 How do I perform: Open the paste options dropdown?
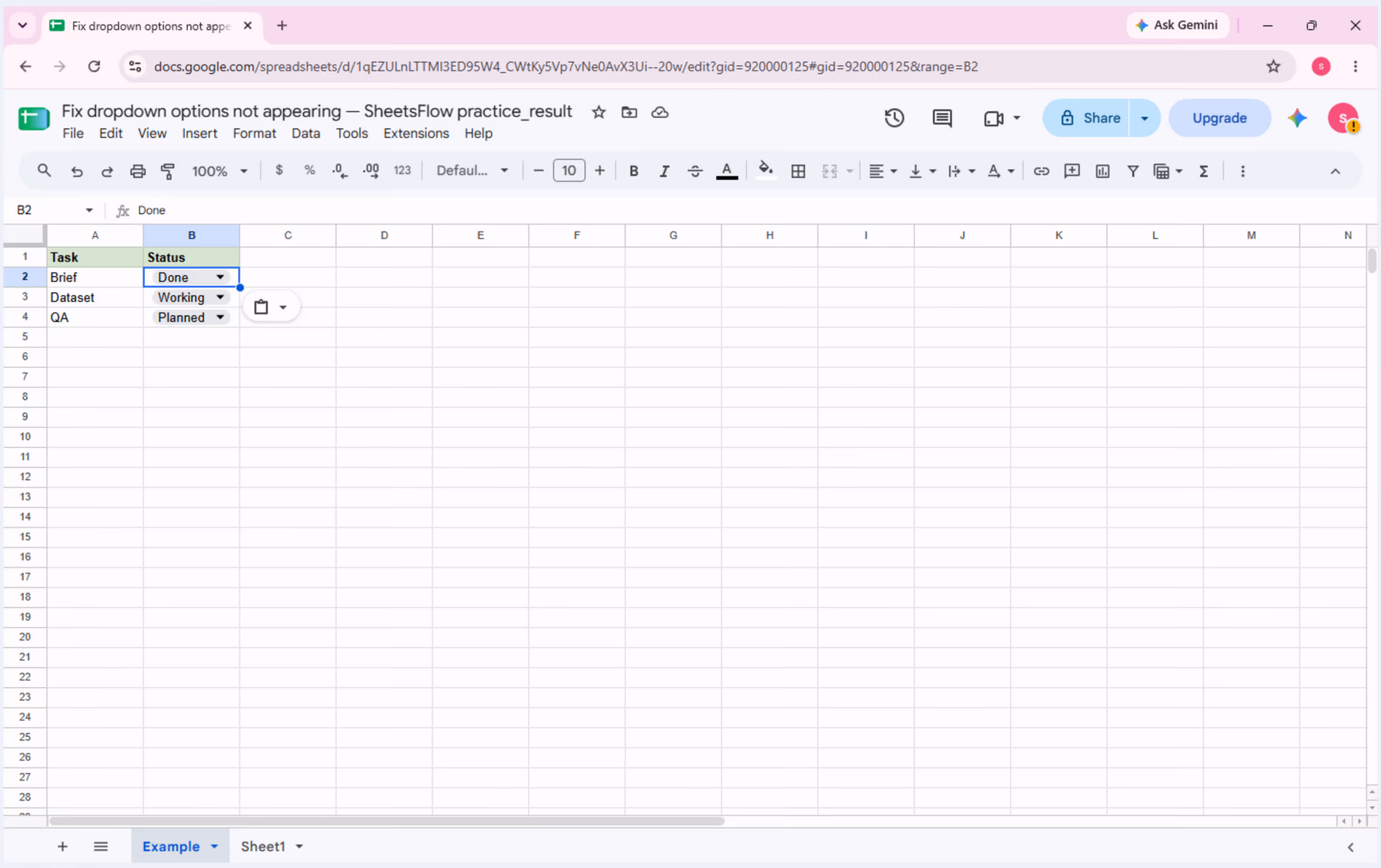[271, 307]
